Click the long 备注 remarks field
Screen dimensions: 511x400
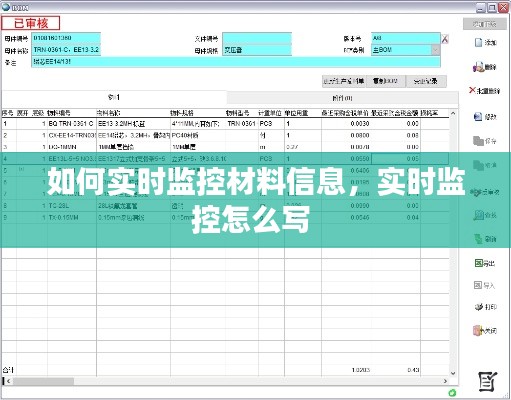click(x=236, y=62)
